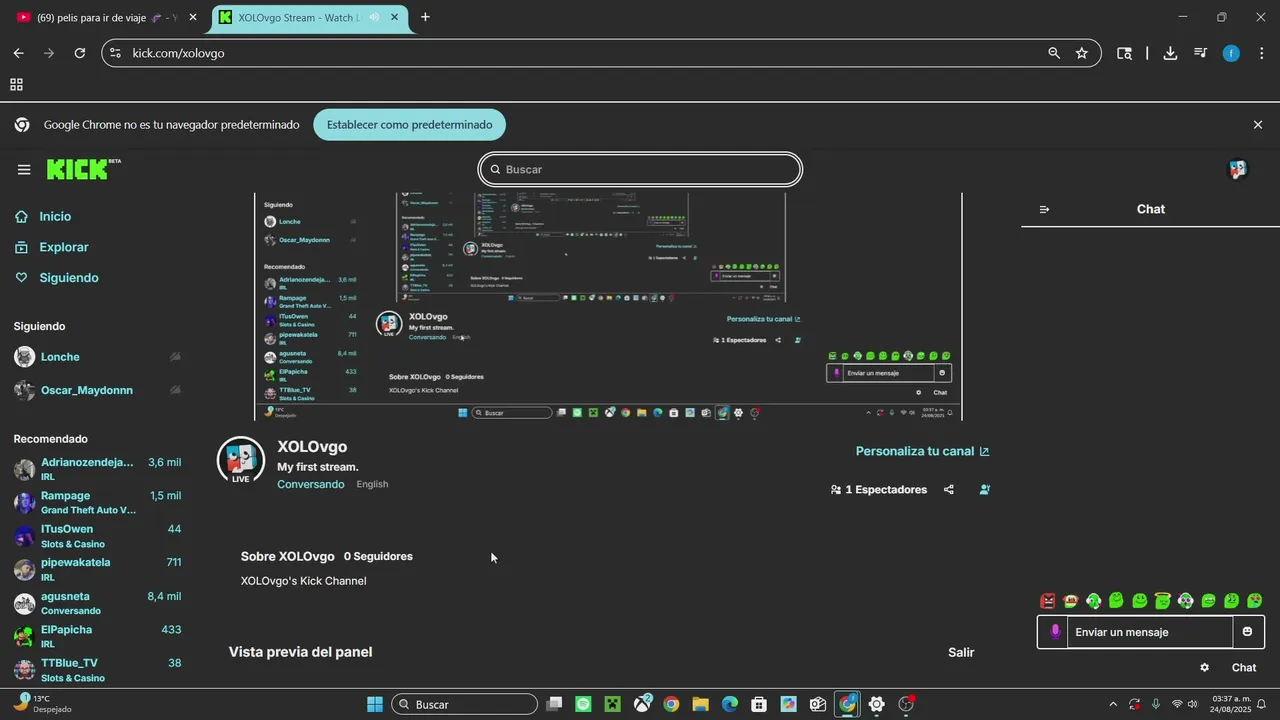Screen dimensions: 1280x720
Task: Click the Windows Start button
Action: (375, 704)
